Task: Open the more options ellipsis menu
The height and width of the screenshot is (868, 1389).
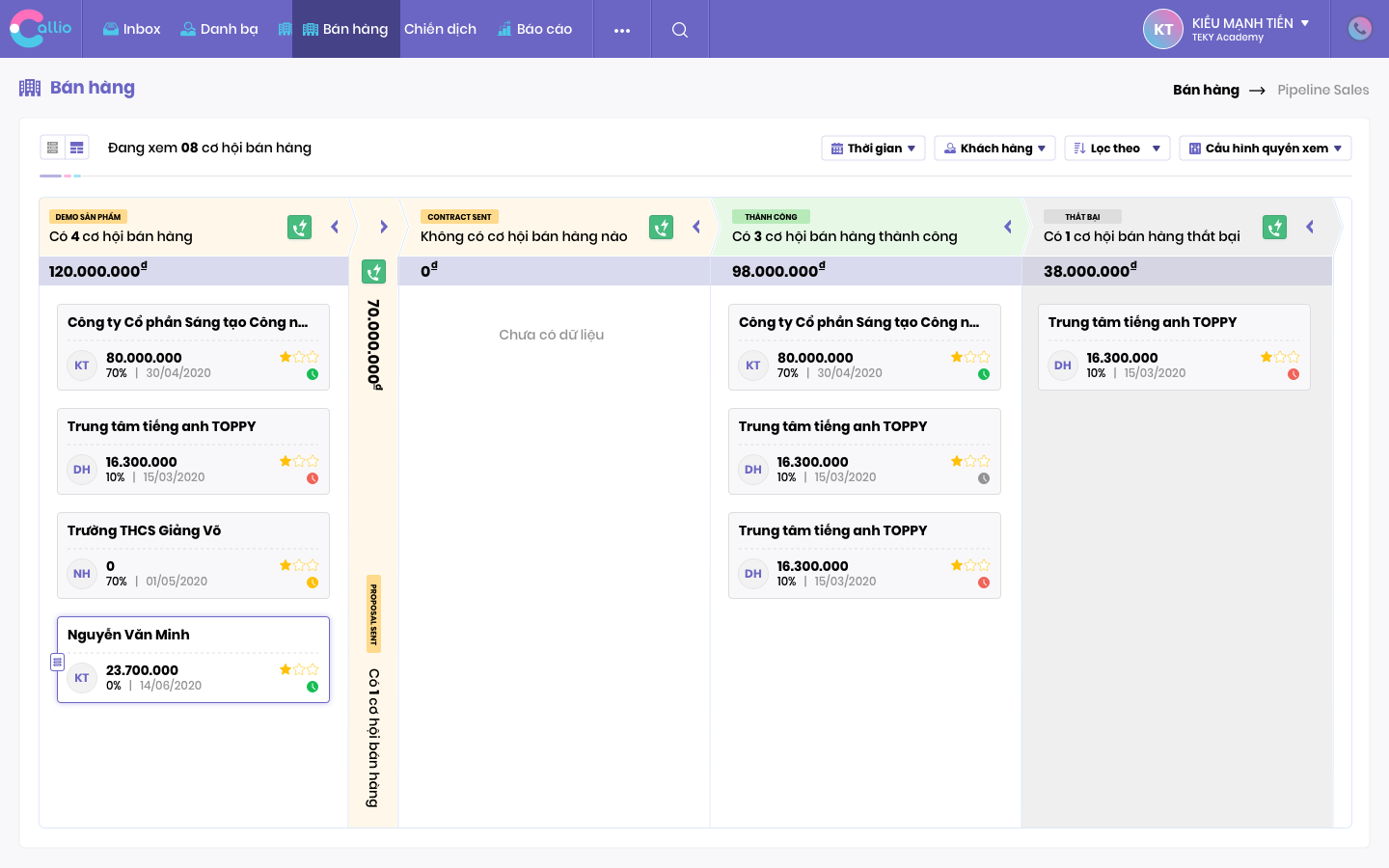Action: tap(622, 30)
